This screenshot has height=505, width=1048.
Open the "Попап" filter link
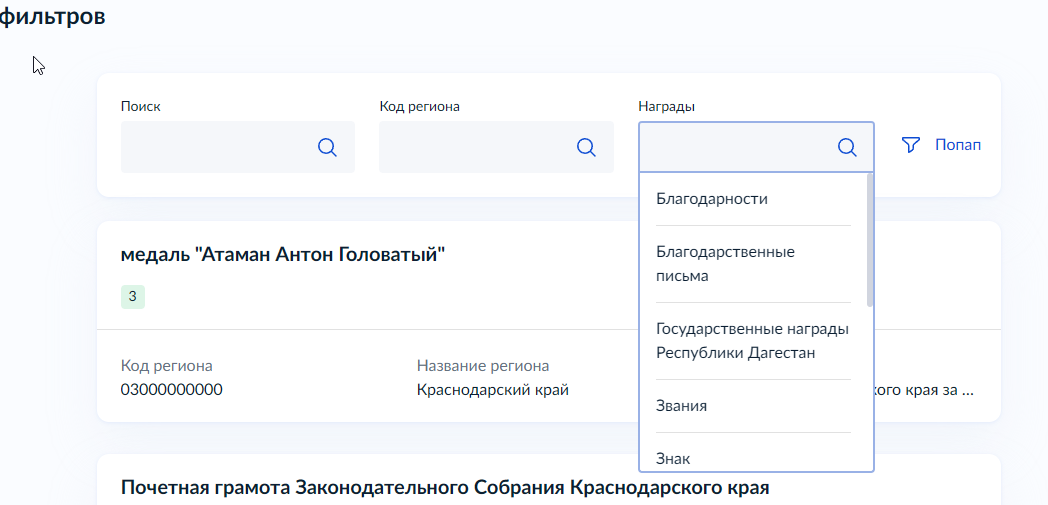(957, 145)
